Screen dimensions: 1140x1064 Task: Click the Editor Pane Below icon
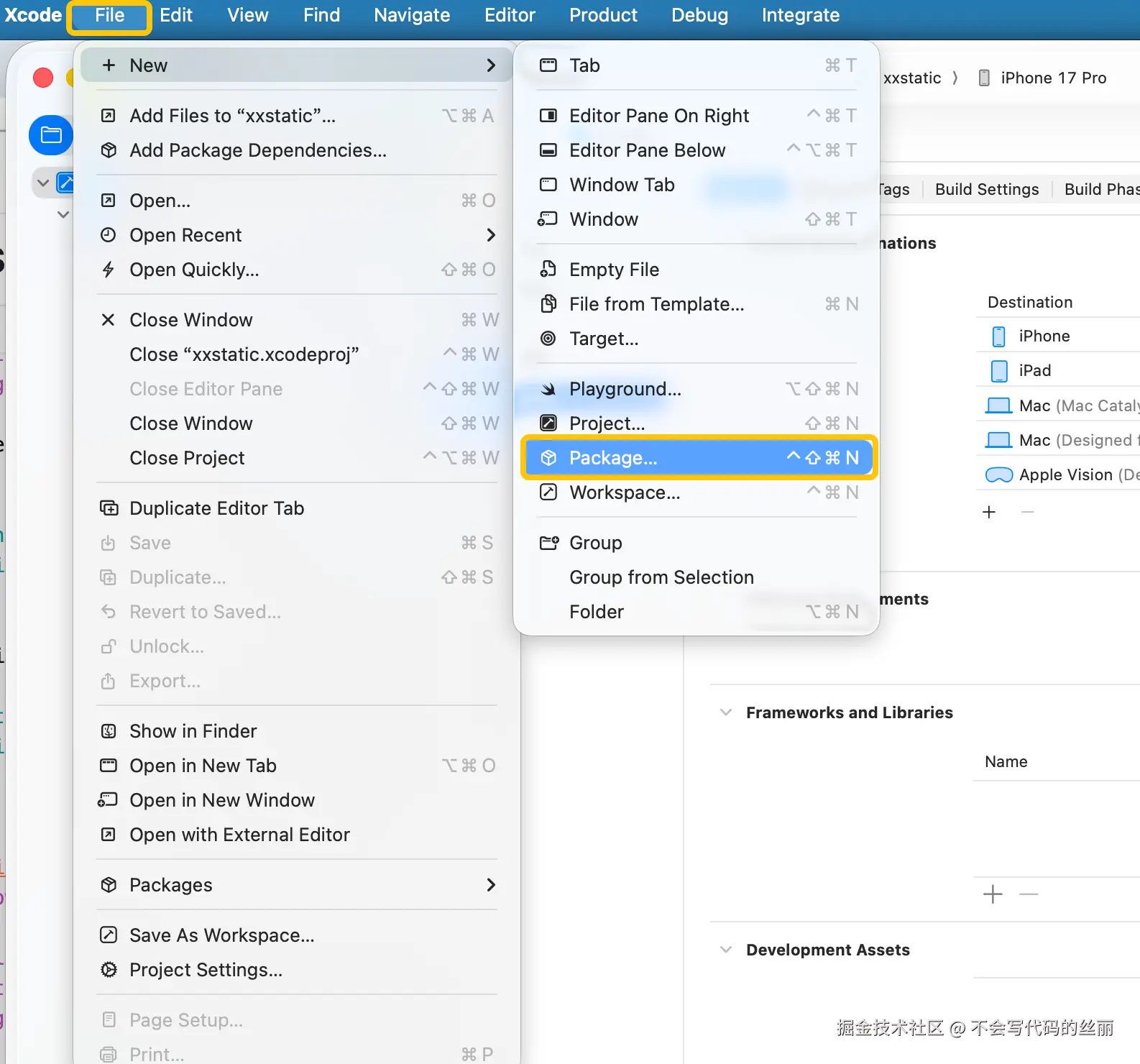point(548,150)
